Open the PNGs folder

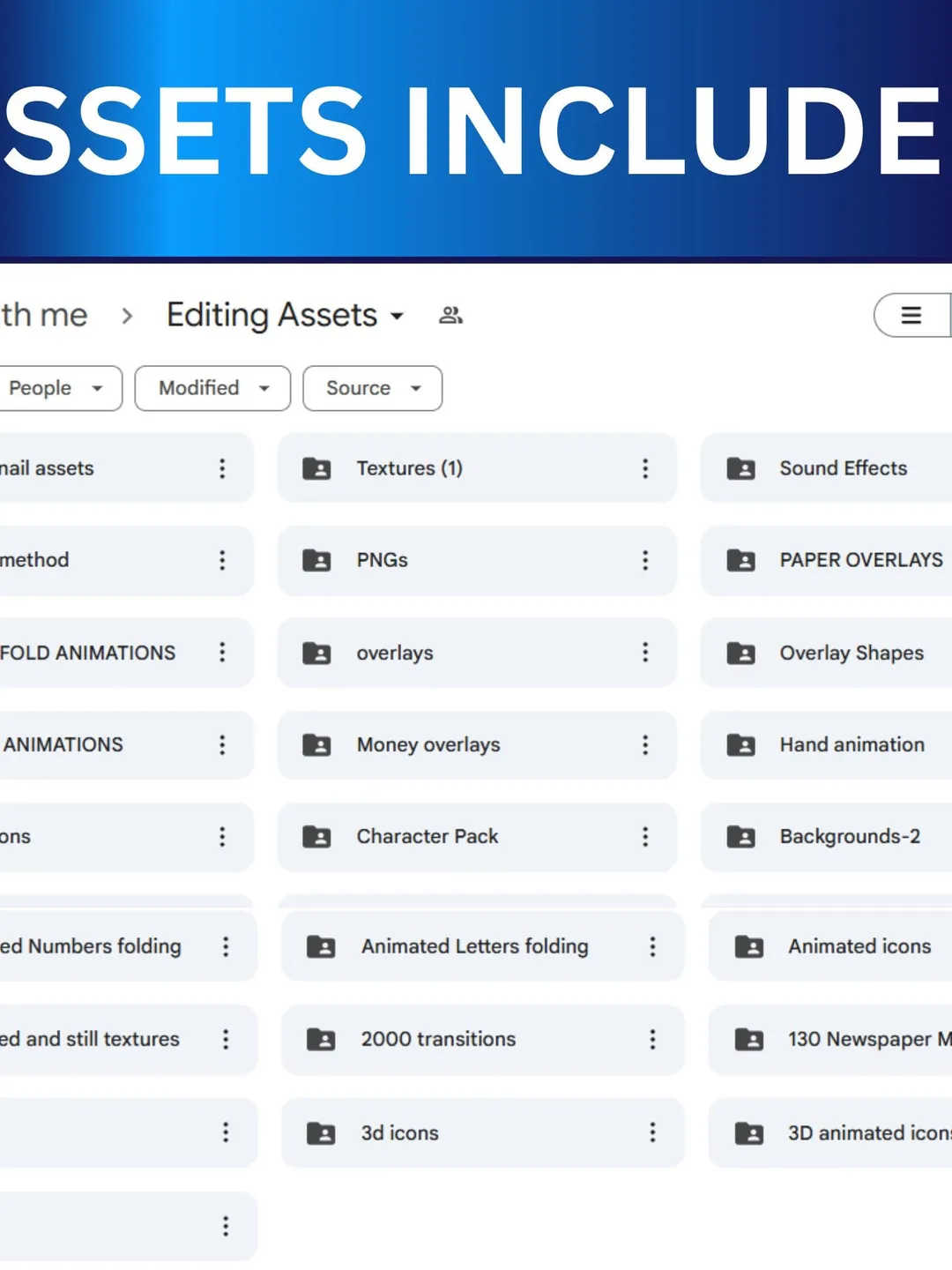(x=477, y=560)
